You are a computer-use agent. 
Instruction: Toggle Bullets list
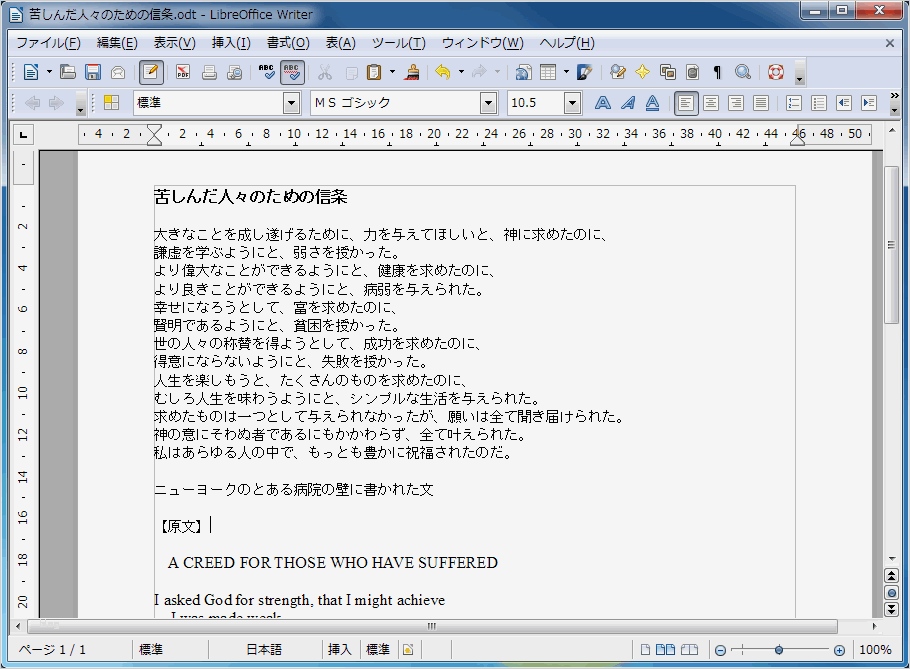[819, 103]
